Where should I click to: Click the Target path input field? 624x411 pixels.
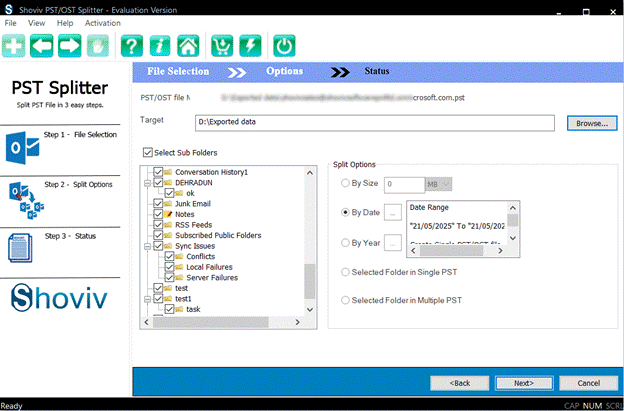click(x=374, y=123)
